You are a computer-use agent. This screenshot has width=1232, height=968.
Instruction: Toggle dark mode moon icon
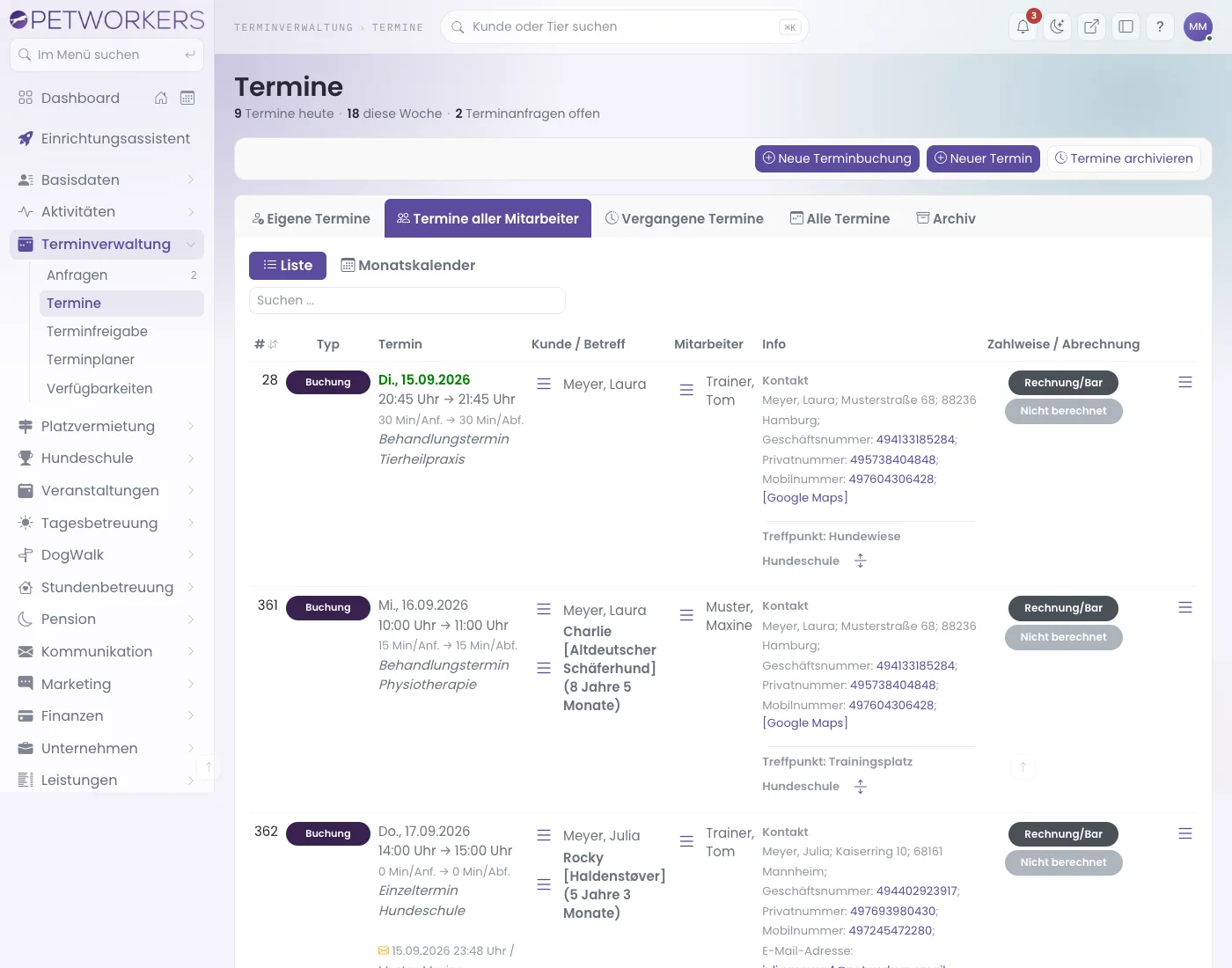point(1057,26)
